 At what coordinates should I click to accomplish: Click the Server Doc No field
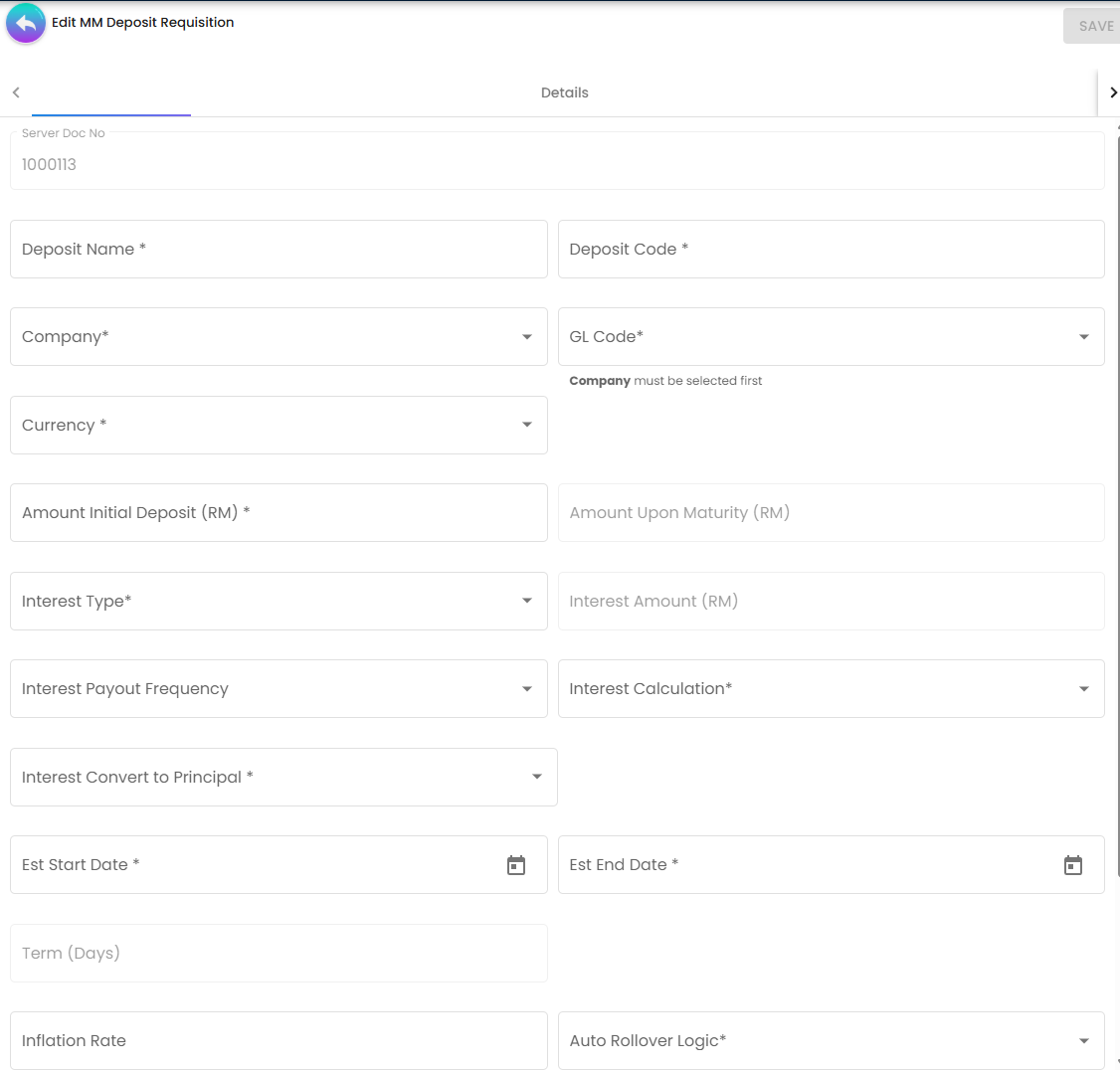coord(557,161)
